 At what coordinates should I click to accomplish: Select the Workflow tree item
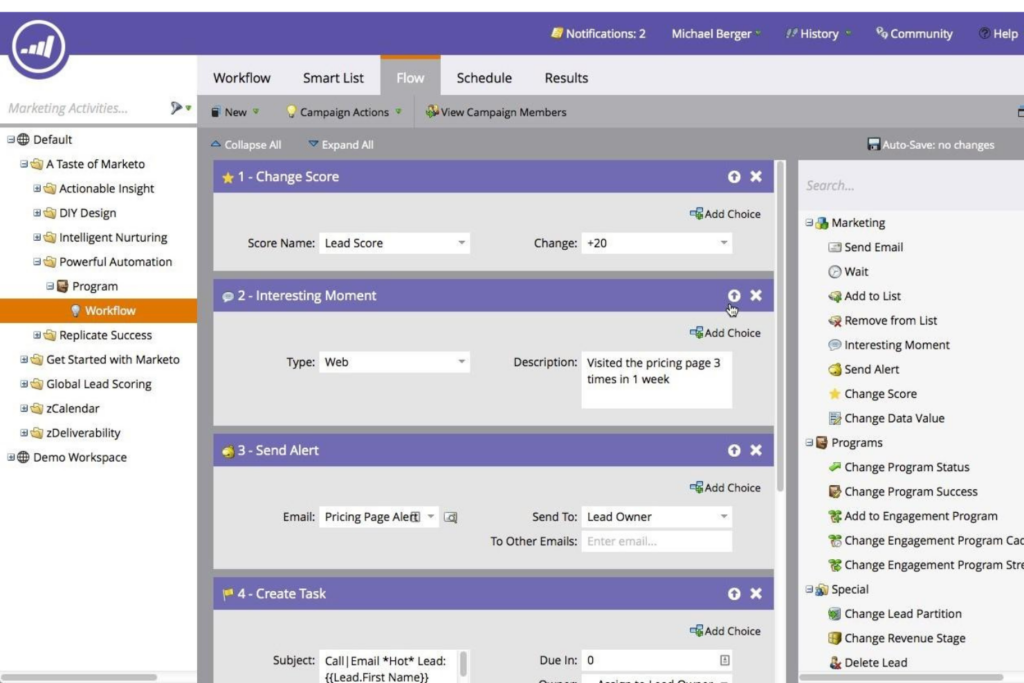click(99, 311)
